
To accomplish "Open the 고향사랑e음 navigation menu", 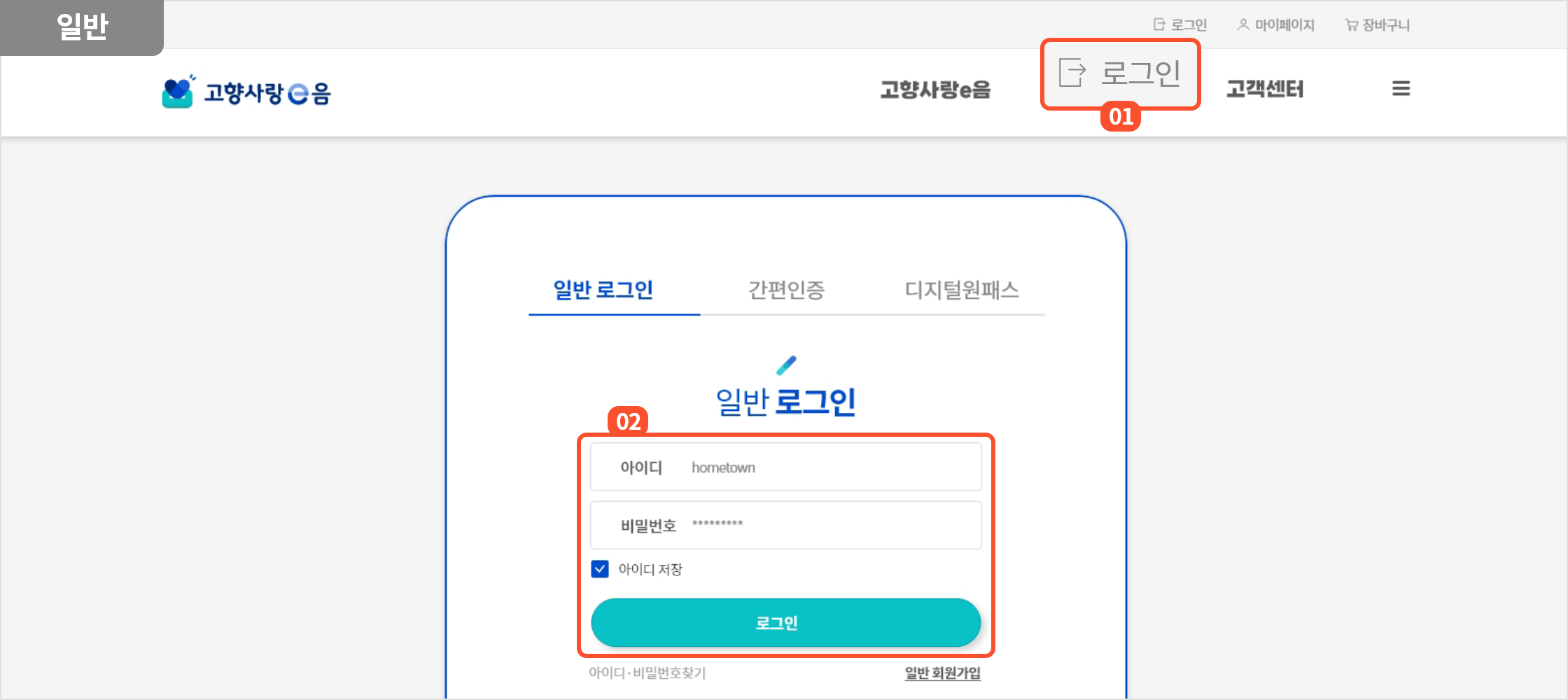I will click(x=935, y=90).
